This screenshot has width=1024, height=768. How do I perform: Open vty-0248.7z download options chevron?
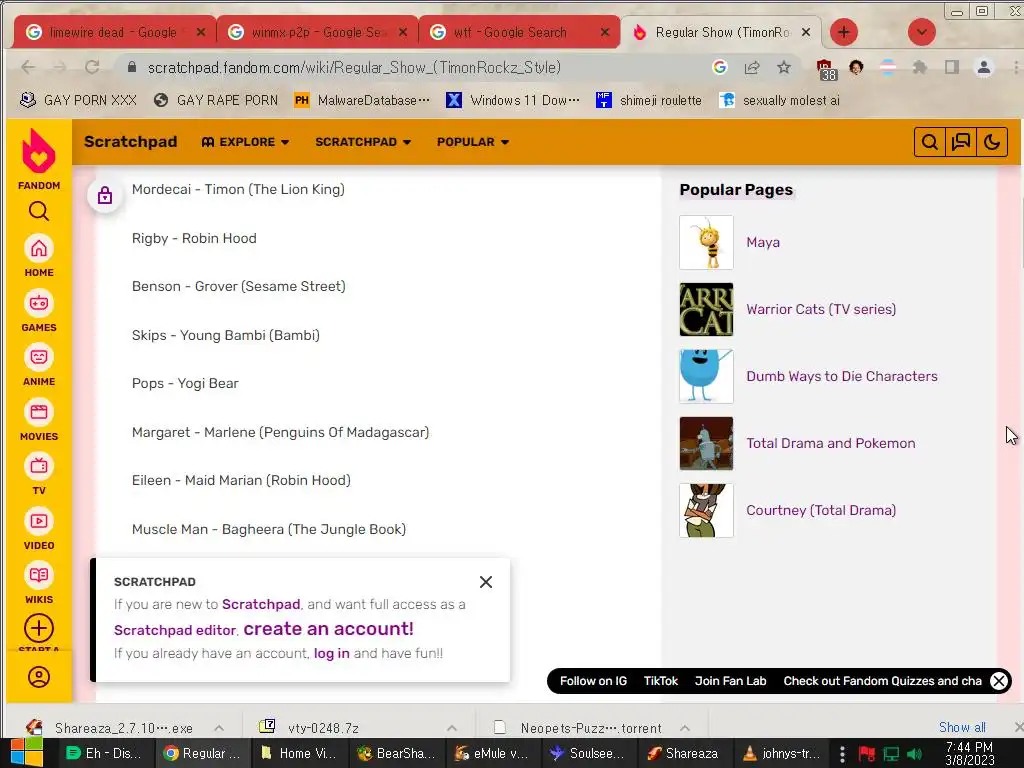(451, 728)
